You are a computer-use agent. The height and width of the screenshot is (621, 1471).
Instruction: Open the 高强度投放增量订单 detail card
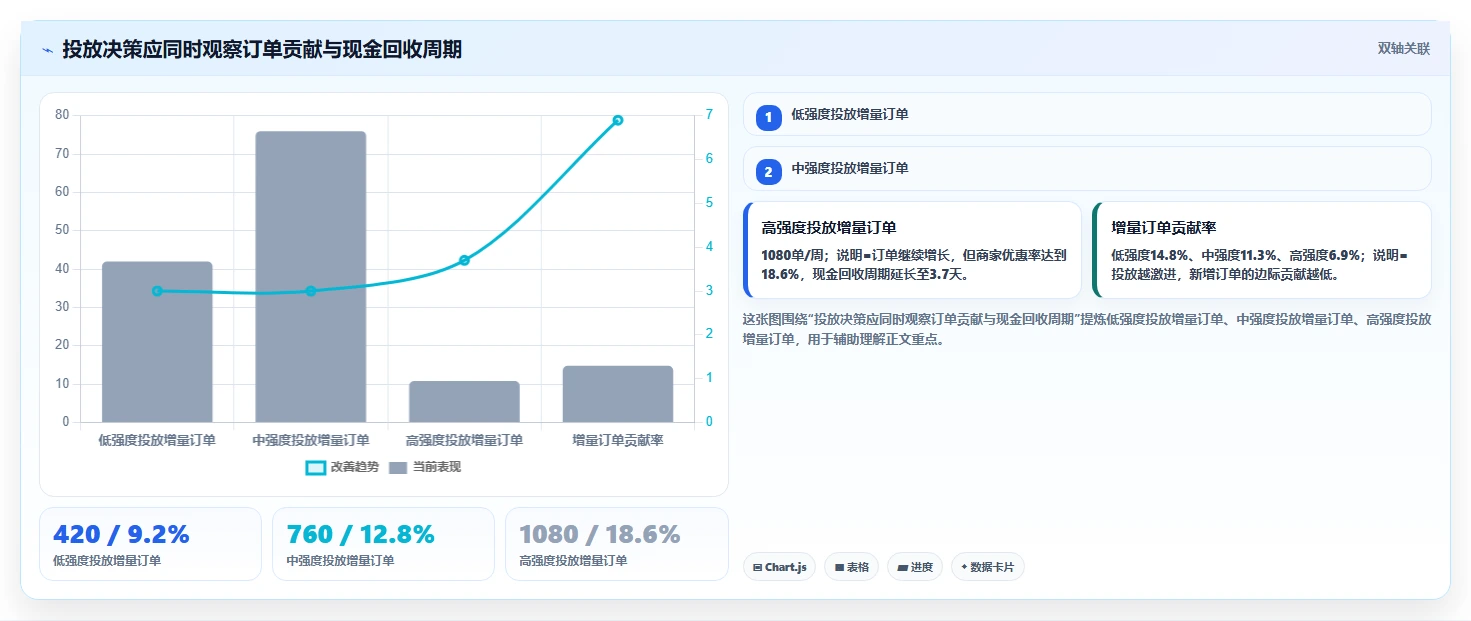point(912,250)
